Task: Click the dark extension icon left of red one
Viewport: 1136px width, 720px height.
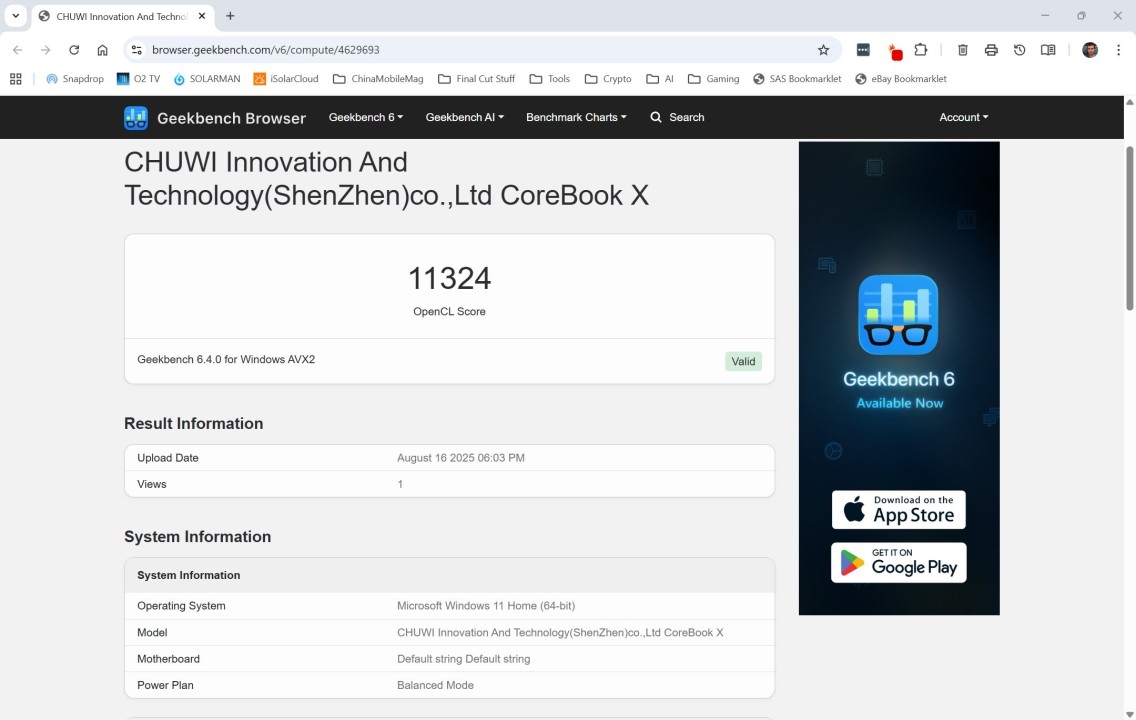Action: (x=863, y=50)
